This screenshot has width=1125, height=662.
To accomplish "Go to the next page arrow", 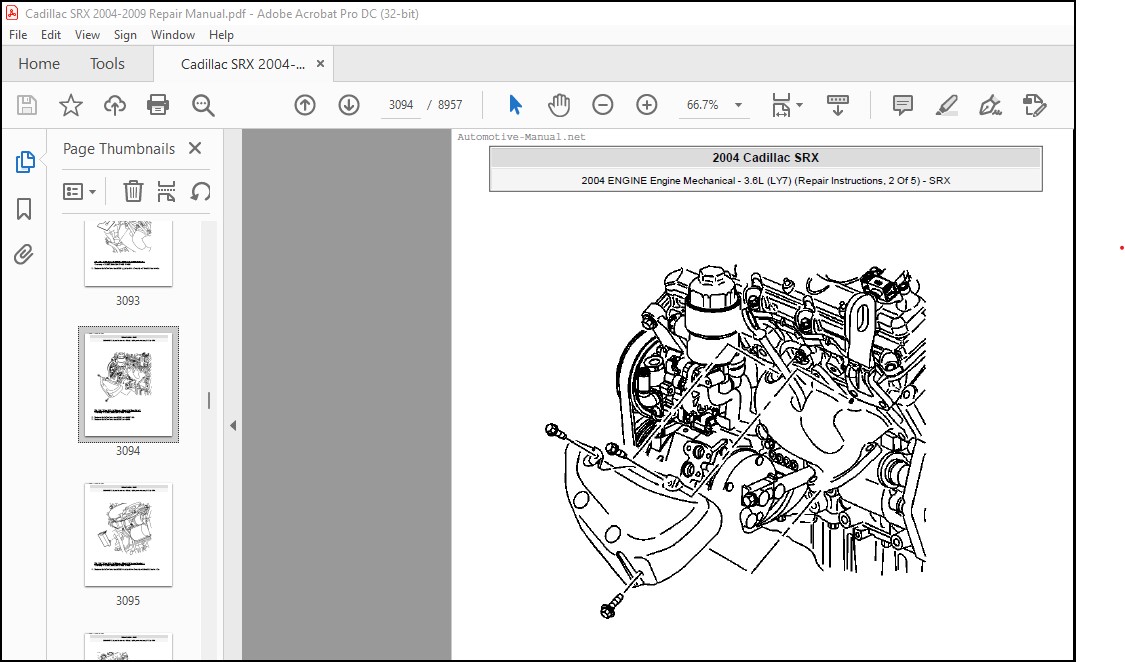I will pyautogui.click(x=349, y=105).
